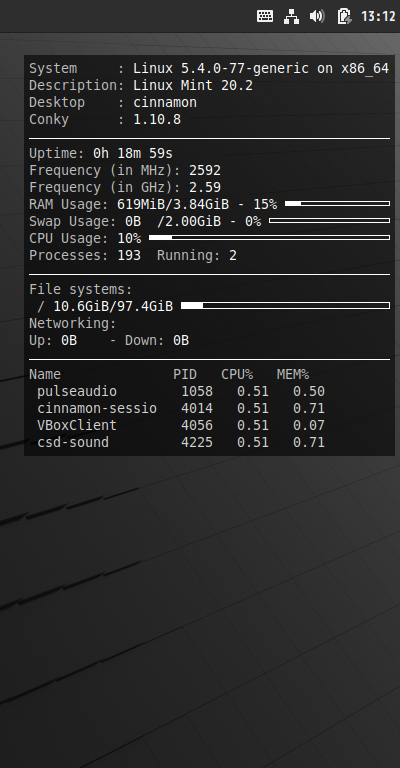This screenshot has width=400, height=768.
Task: Click the battery power tray icon
Action: [344, 16]
